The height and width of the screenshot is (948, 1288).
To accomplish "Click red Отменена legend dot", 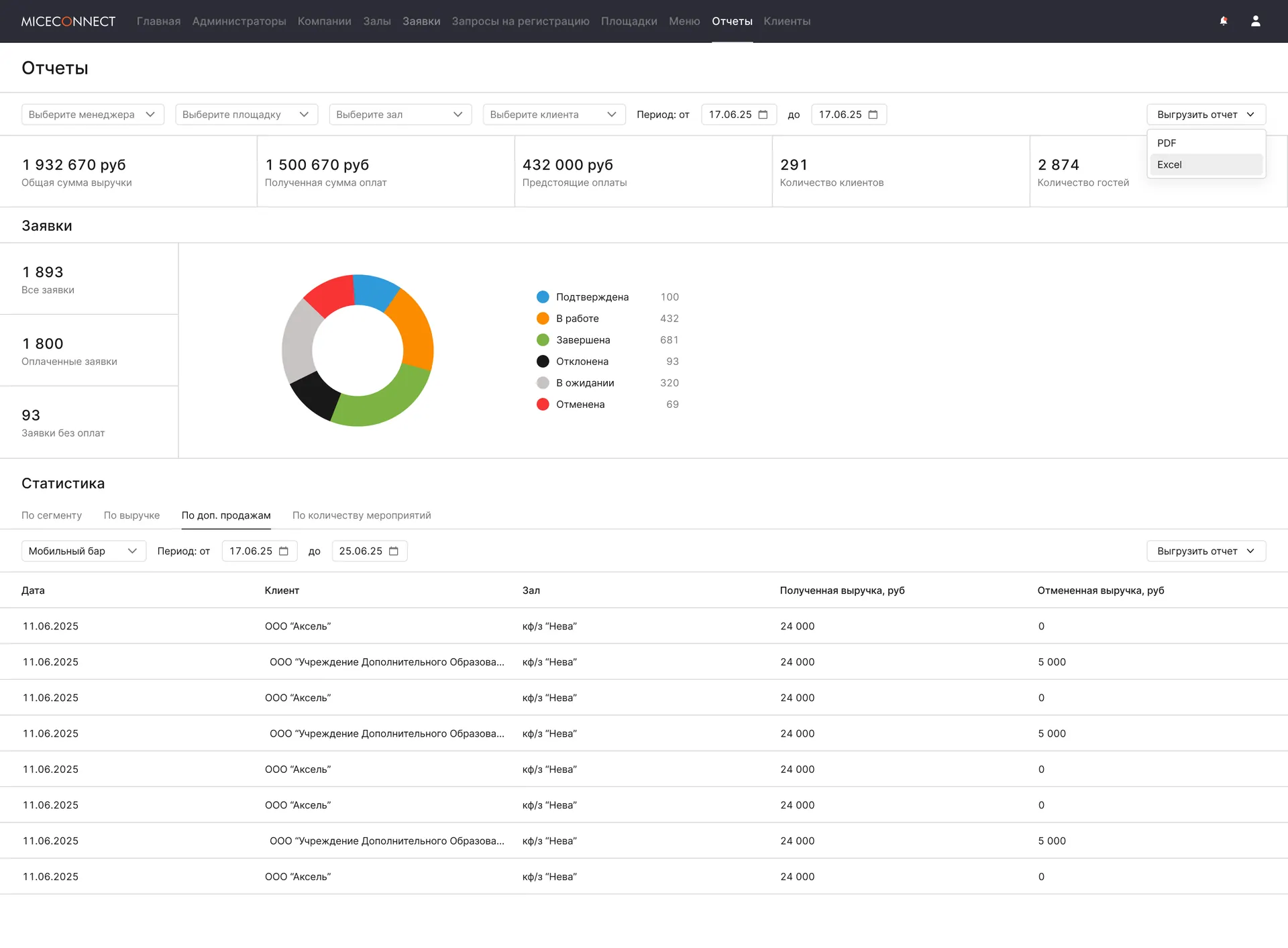I will (543, 405).
